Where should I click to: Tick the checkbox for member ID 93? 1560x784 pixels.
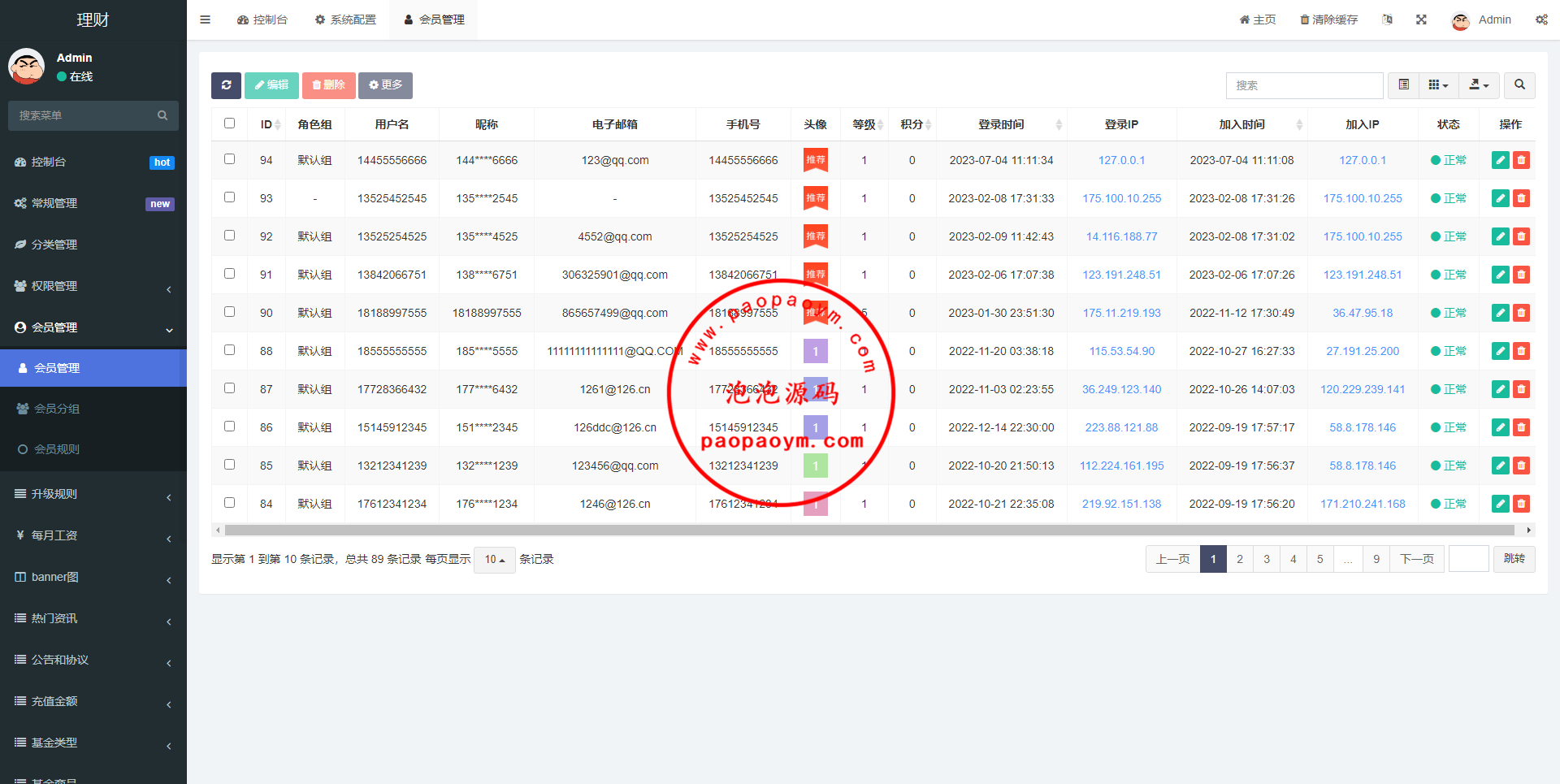pyautogui.click(x=229, y=197)
